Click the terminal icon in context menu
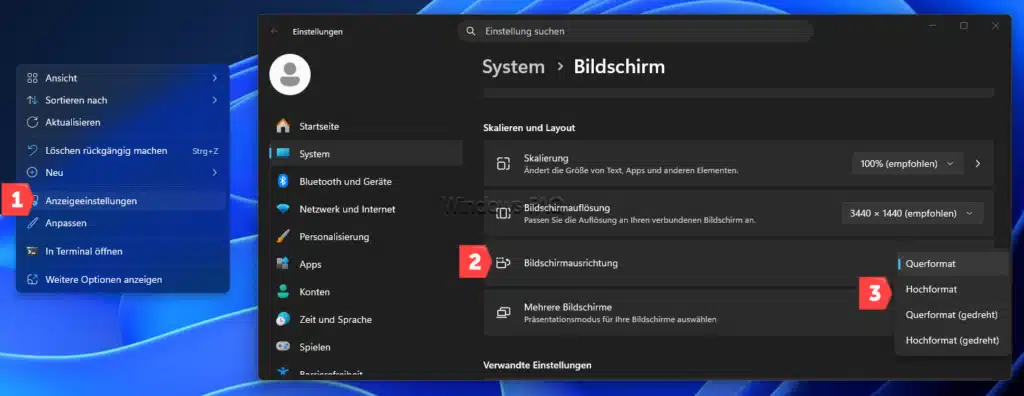1024x396 pixels. (32, 251)
